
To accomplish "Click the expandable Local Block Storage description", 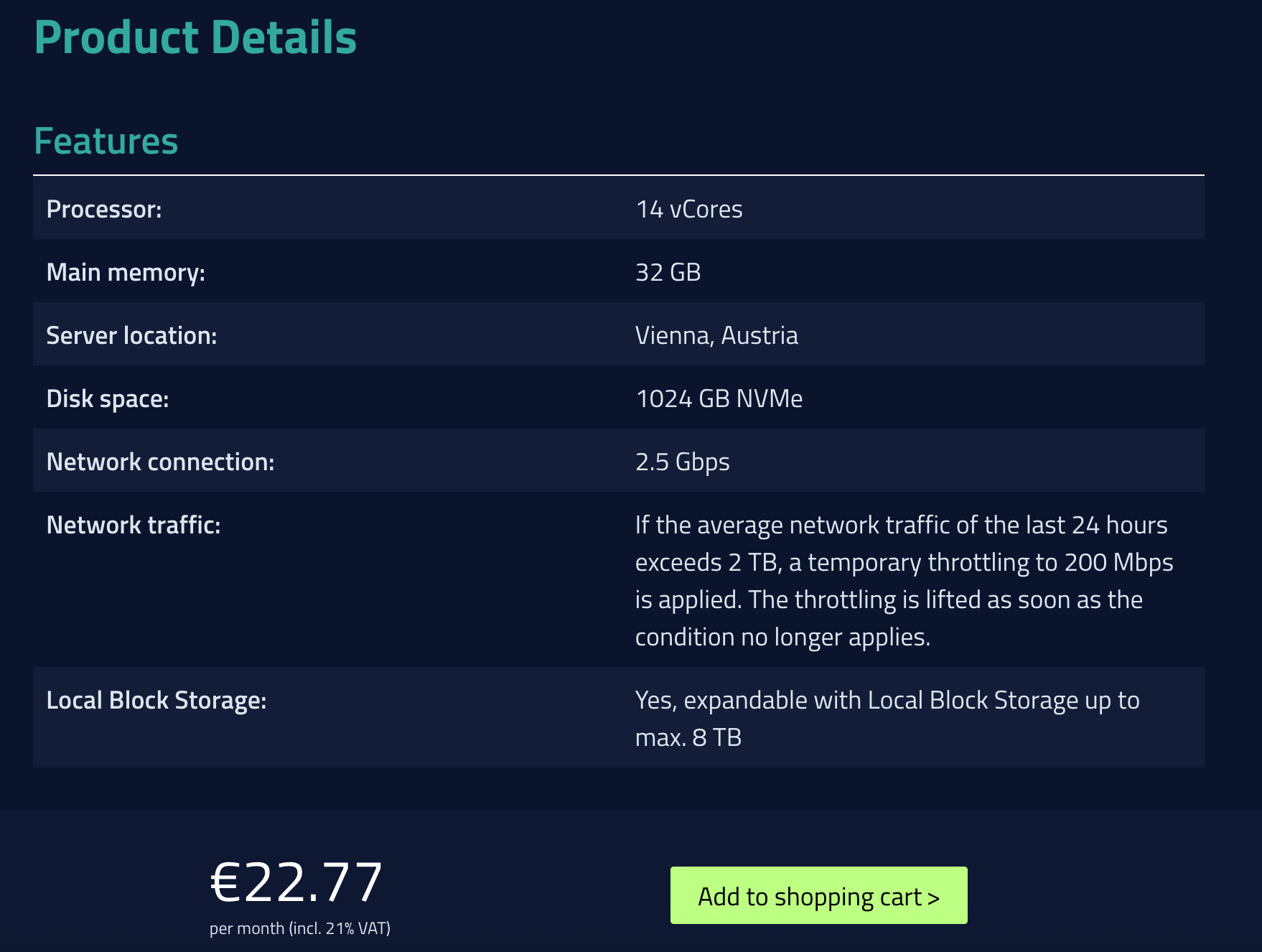I will coord(887,719).
